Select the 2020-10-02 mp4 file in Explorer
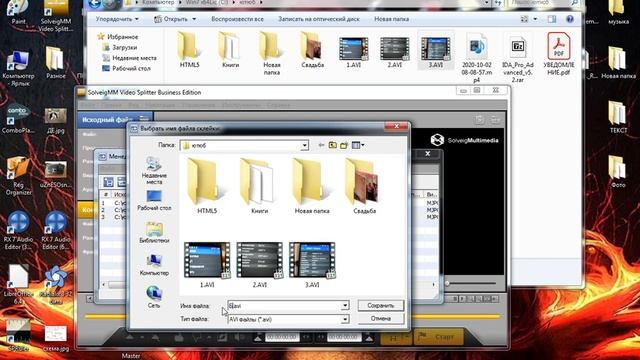 click(x=477, y=58)
